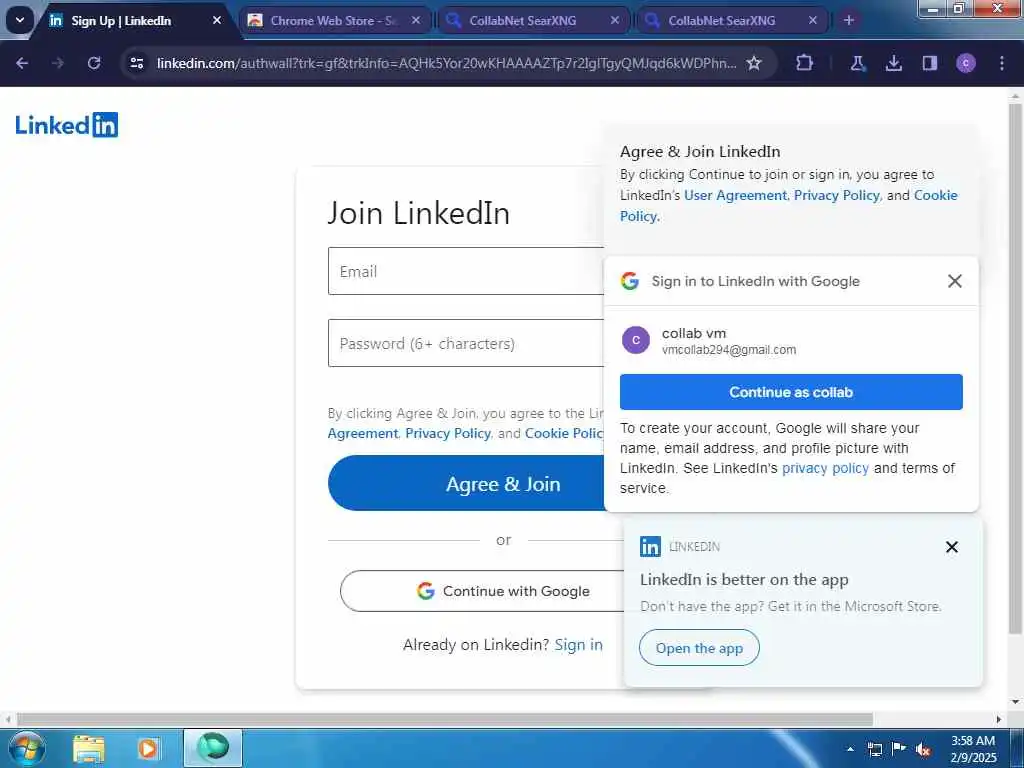Bookmark this page with the star icon
Screen dimensions: 1024x768
coord(754,63)
